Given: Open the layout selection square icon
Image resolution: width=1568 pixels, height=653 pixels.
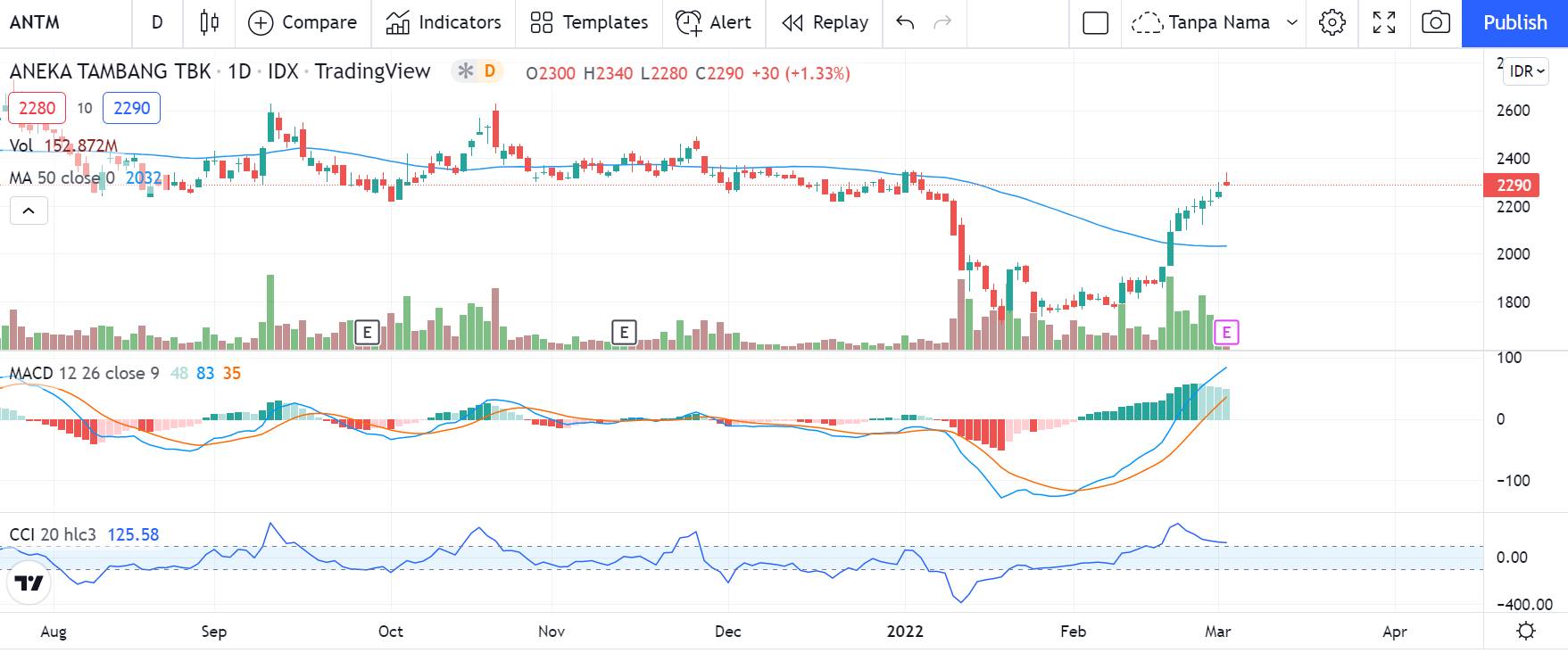Looking at the screenshot, I should pos(1095,22).
